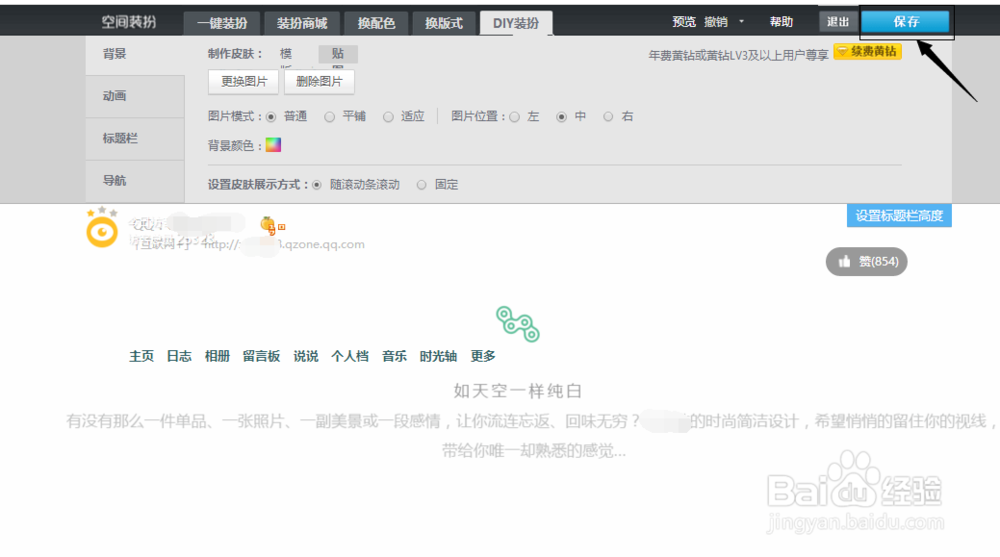Viewport: 1000px width, 557px height.
Task: Set image position to 左
Action: pyautogui.click(x=515, y=117)
